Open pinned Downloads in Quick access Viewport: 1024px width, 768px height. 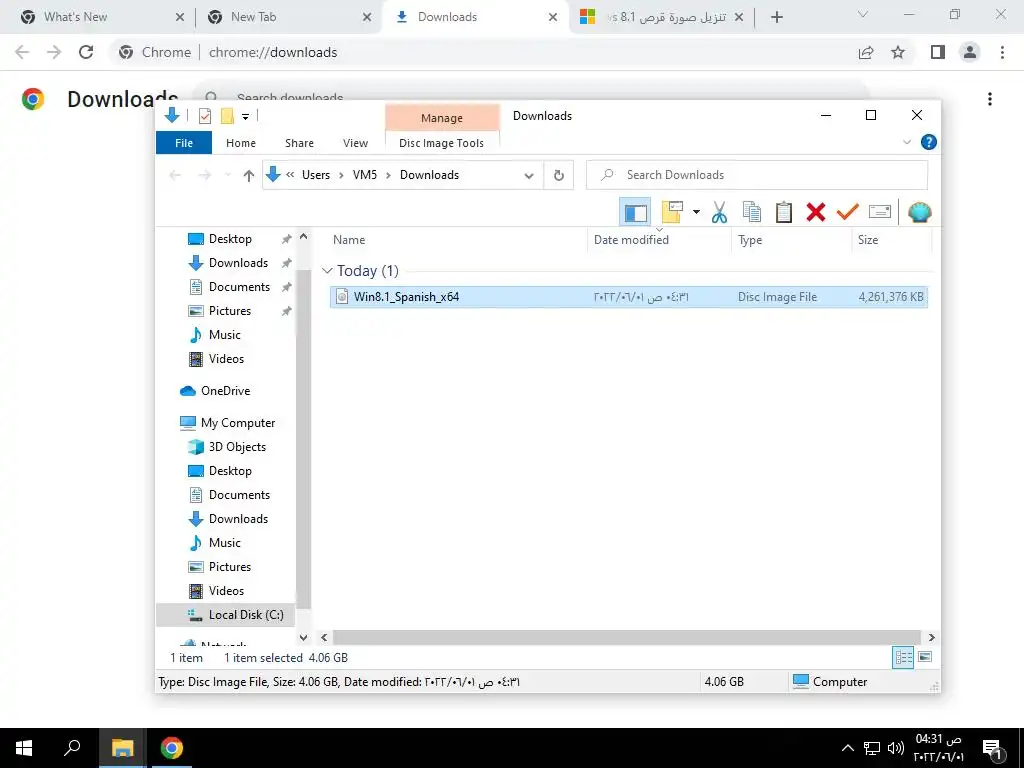(238, 263)
